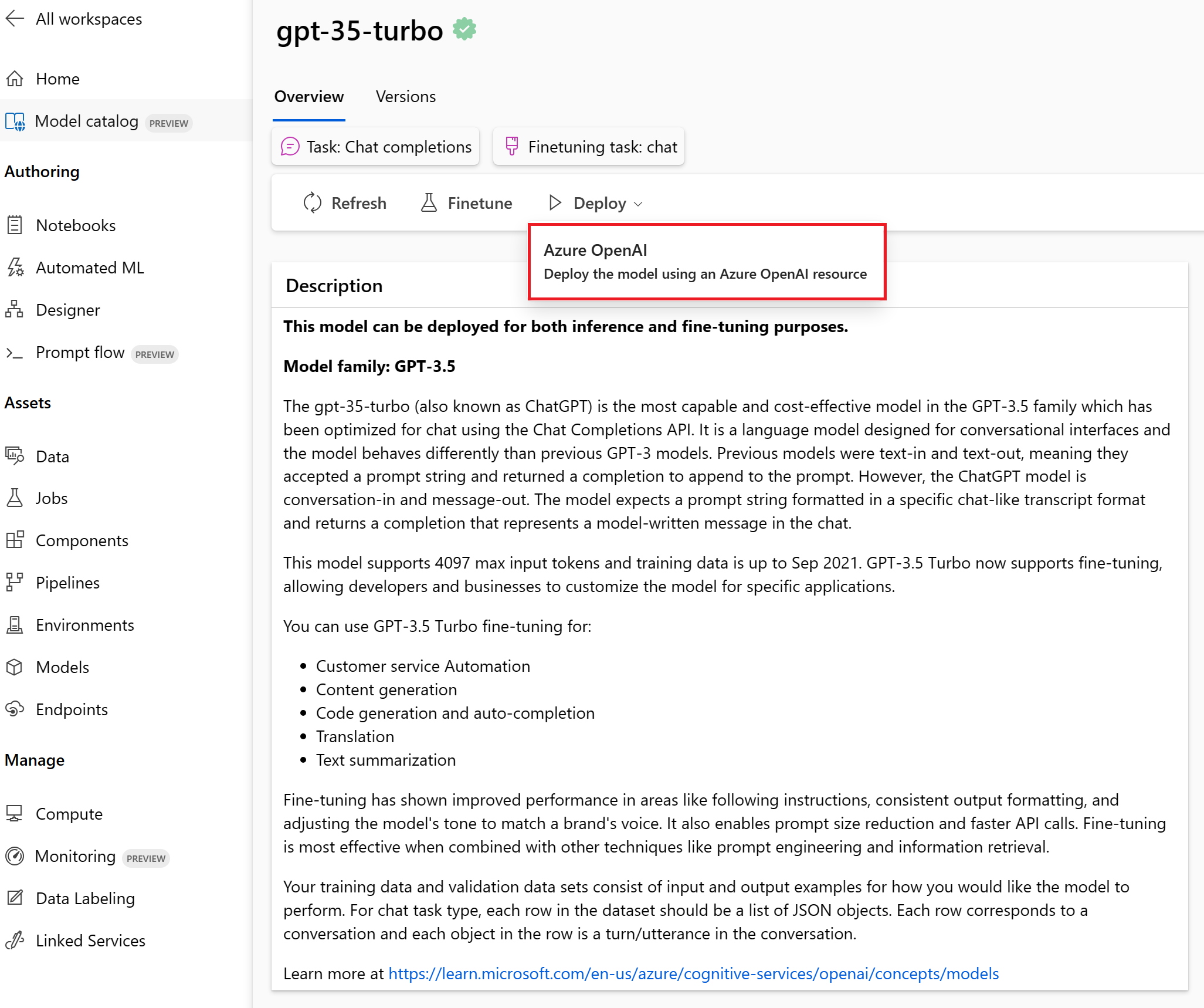
Task: Open Endpoints in the sidebar
Action: click(x=72, y=709)
